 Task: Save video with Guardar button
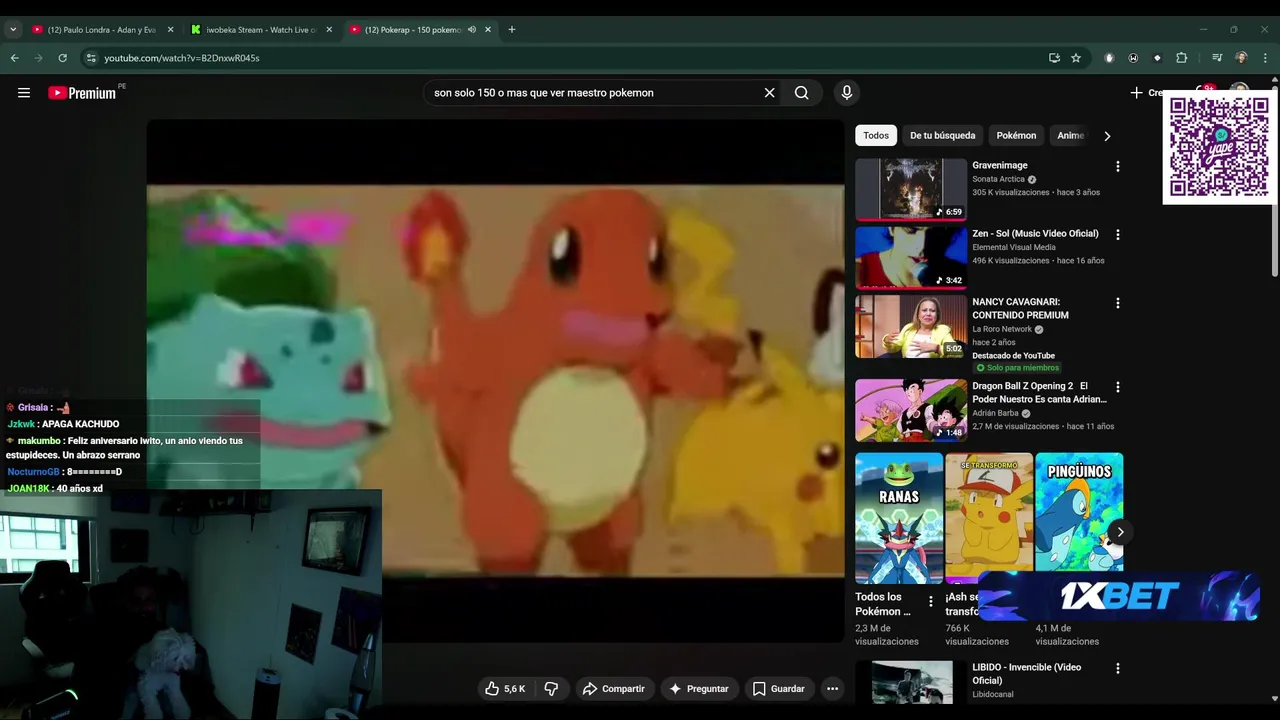pos(778,689)
